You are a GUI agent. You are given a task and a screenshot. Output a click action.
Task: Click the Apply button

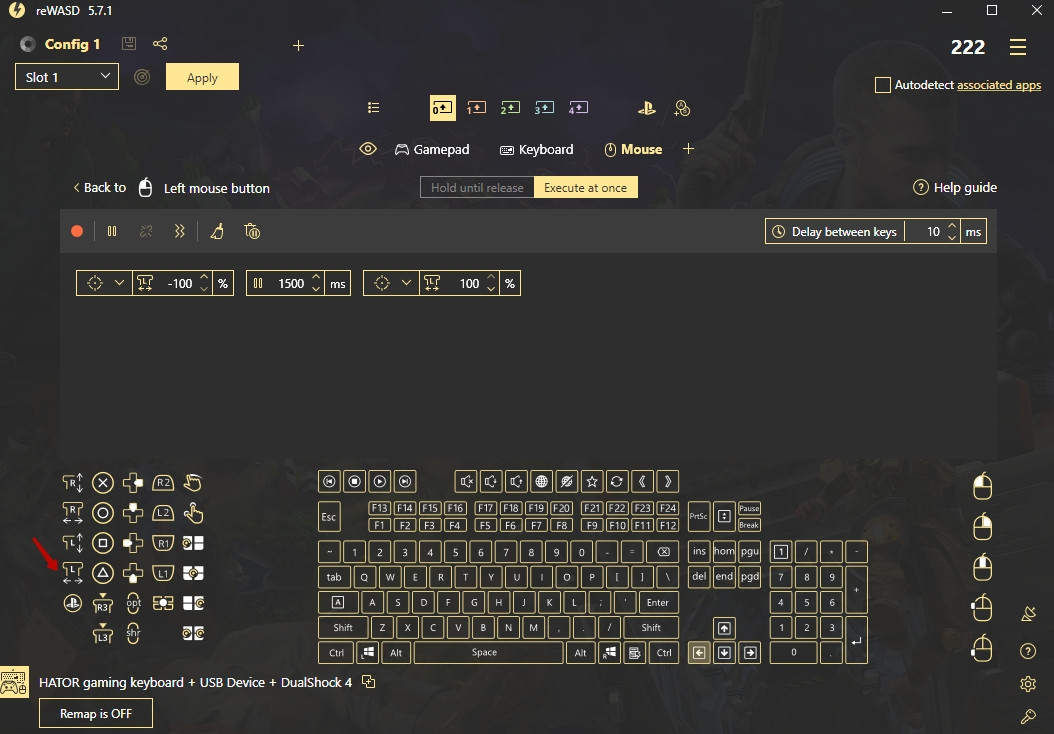point(202,77)
